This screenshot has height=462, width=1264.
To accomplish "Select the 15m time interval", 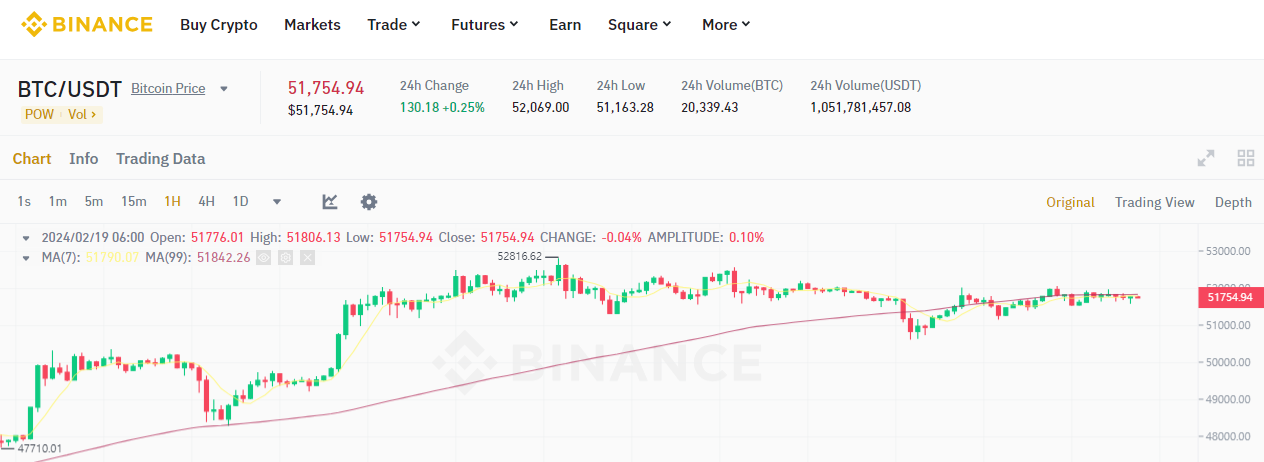I will pos(134,202).
